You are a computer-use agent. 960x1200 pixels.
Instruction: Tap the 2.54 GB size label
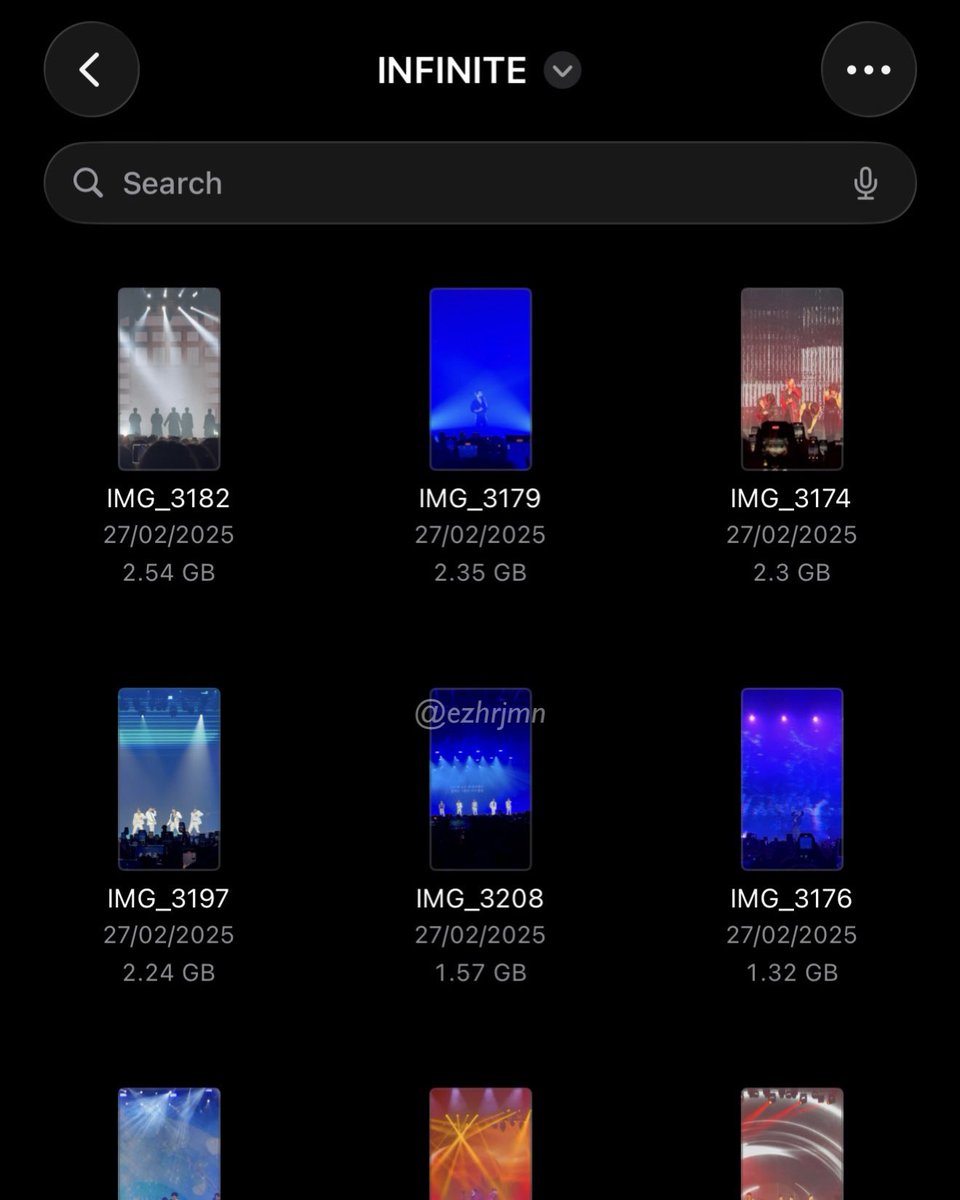[169, 572]
